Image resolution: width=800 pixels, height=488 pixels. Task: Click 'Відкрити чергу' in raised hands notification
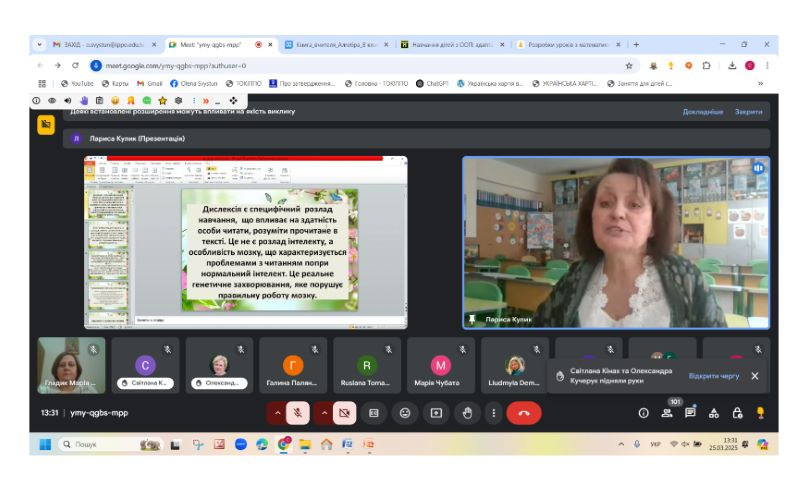point(714,376)
